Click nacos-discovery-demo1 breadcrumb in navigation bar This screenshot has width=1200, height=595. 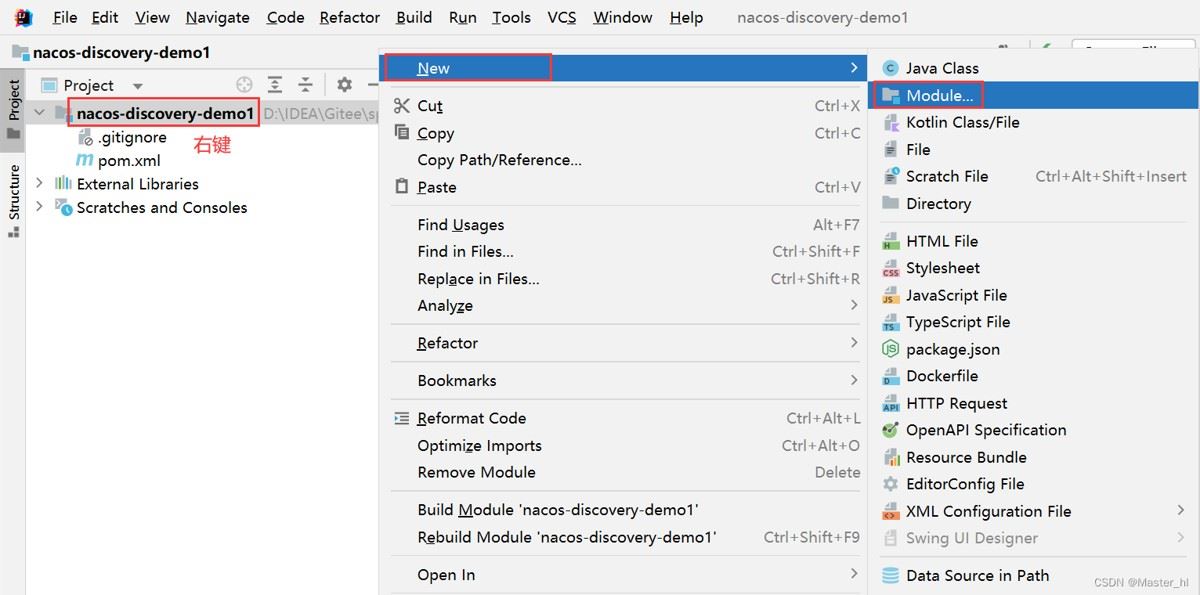(121, 52)
